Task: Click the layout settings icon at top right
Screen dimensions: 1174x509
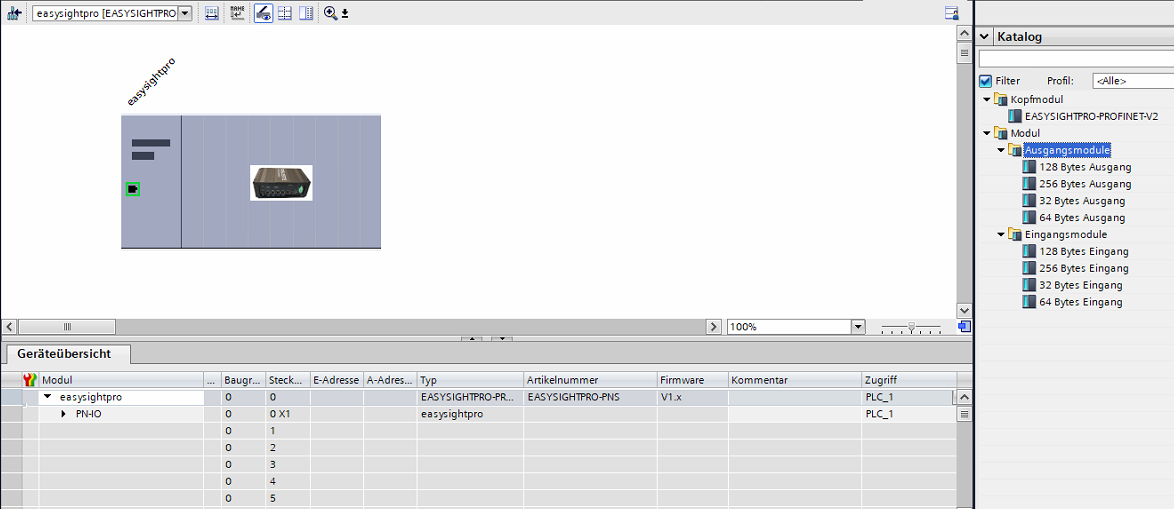Action: (951, 13)
